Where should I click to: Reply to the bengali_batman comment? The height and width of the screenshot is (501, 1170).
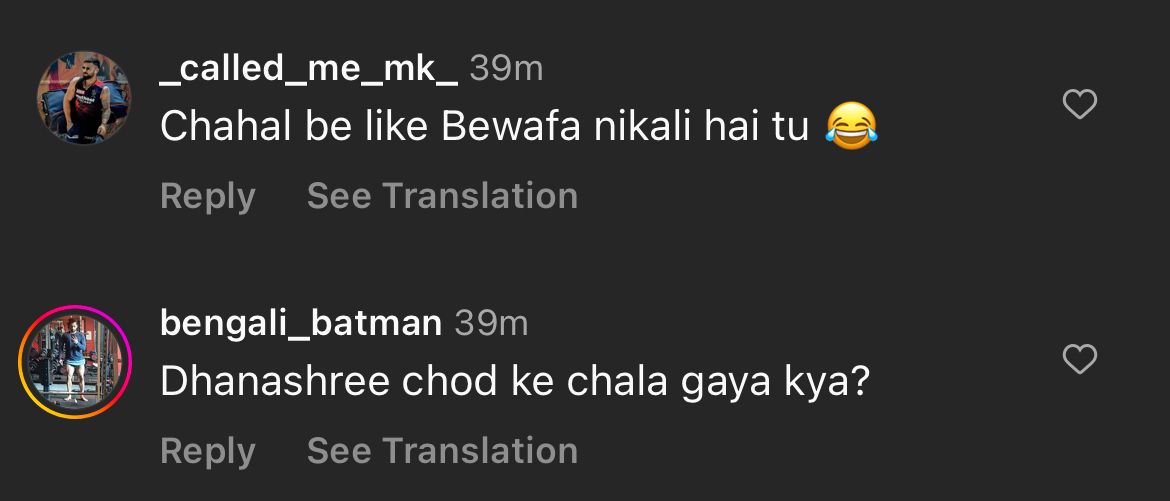(207, 451)
